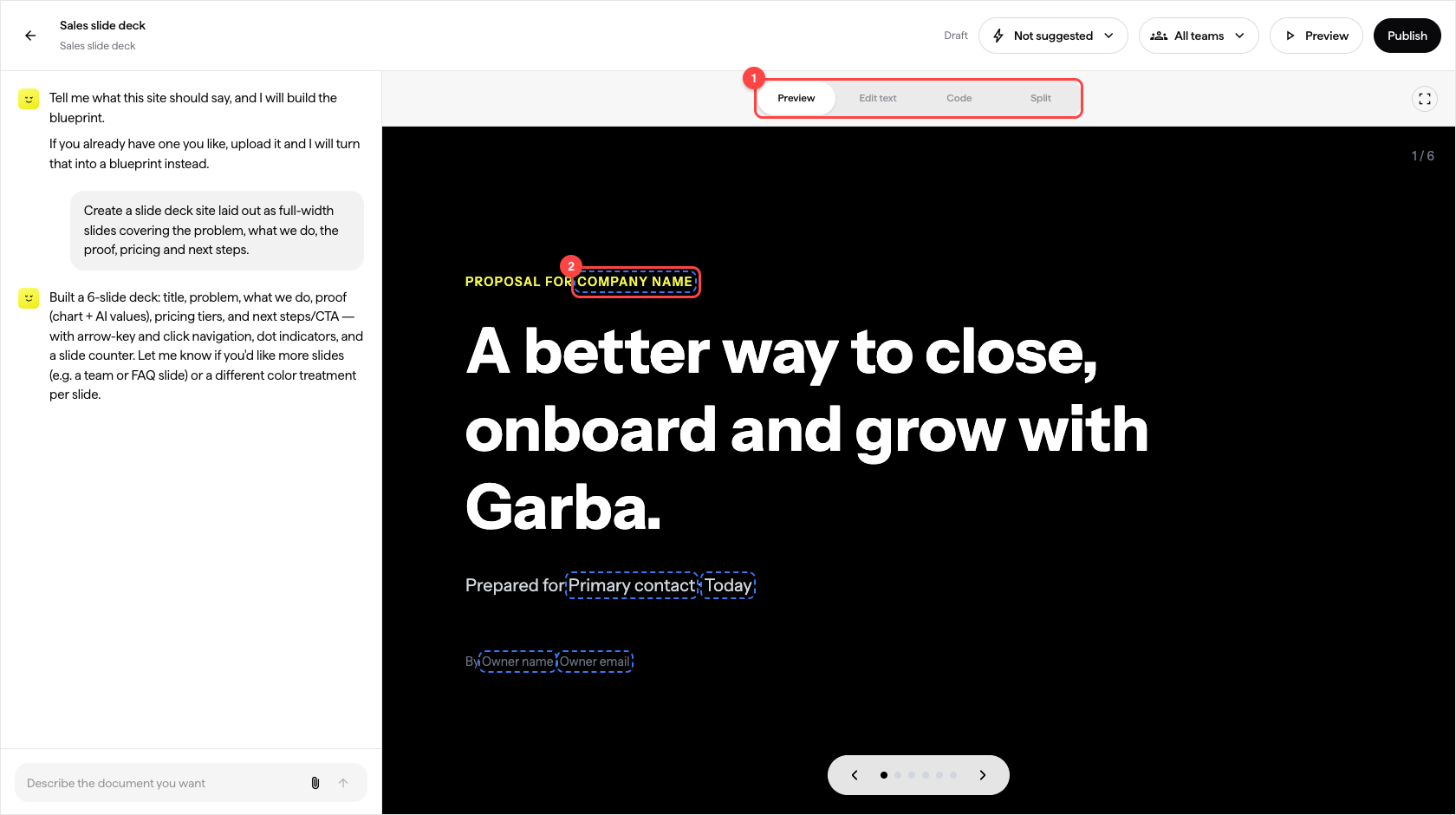
Task: Jump to slide 5 via the dot indicator
Action: click(939, 775)
